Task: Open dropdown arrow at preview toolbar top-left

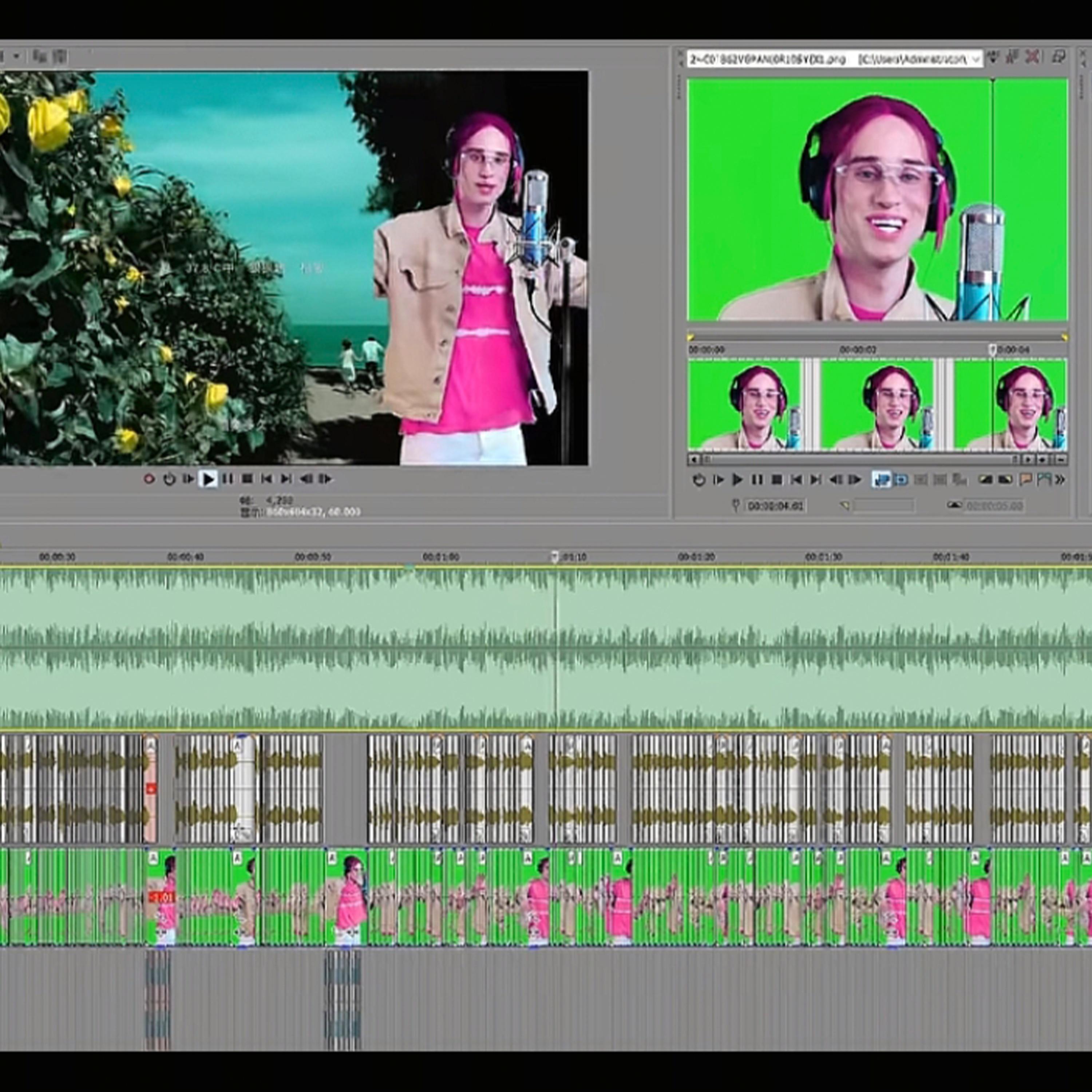Action: click(x=16, y=56)
